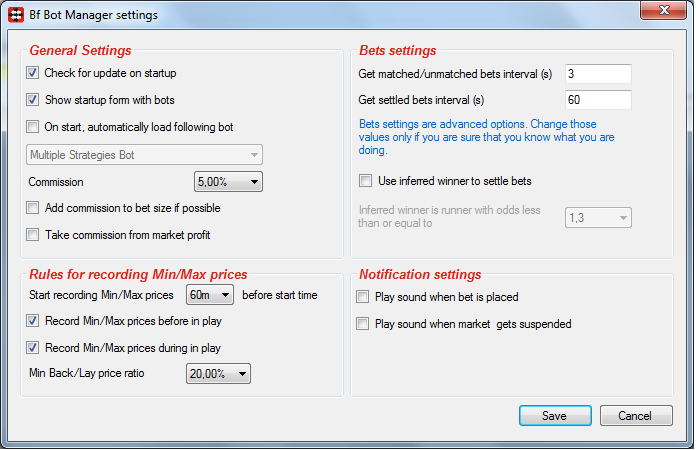Toggle Record Min/Max prices before in play

click(x=32, y=321)
